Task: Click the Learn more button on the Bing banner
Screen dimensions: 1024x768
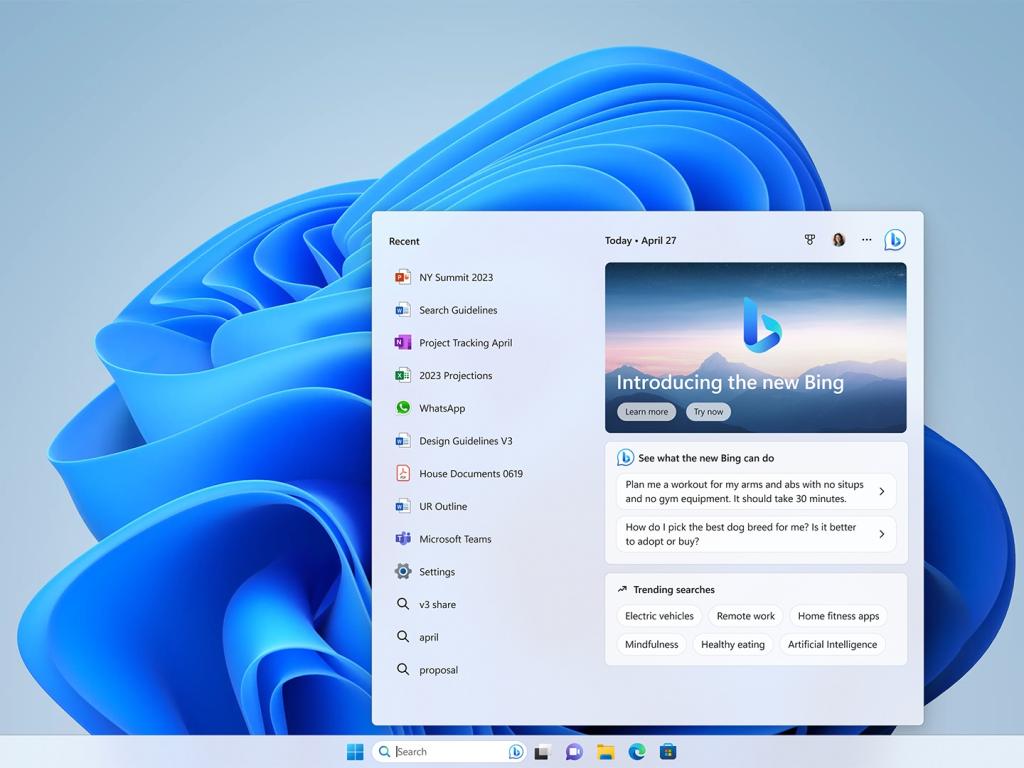Action: pos(645,411)
